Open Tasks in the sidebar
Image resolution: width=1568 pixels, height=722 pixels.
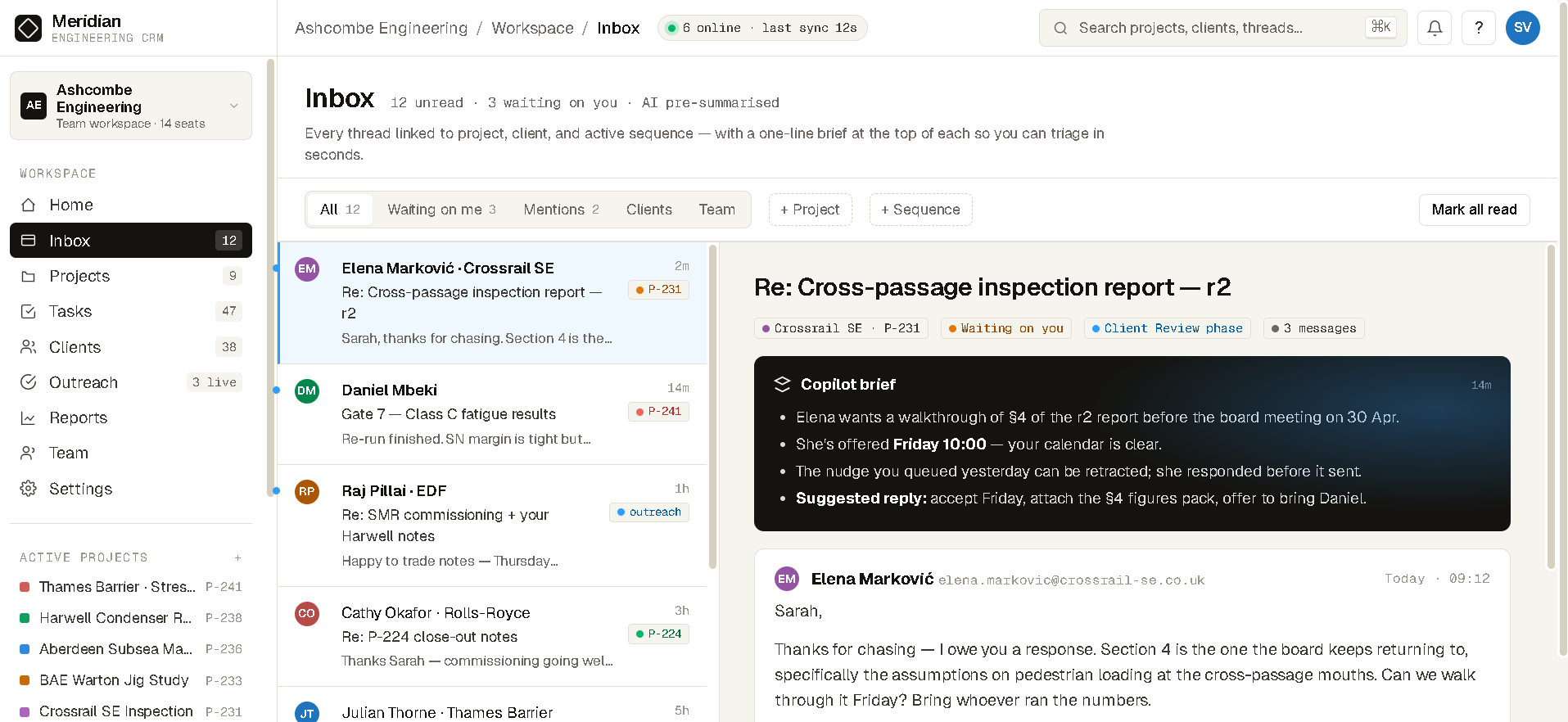[x=131, y=311]
